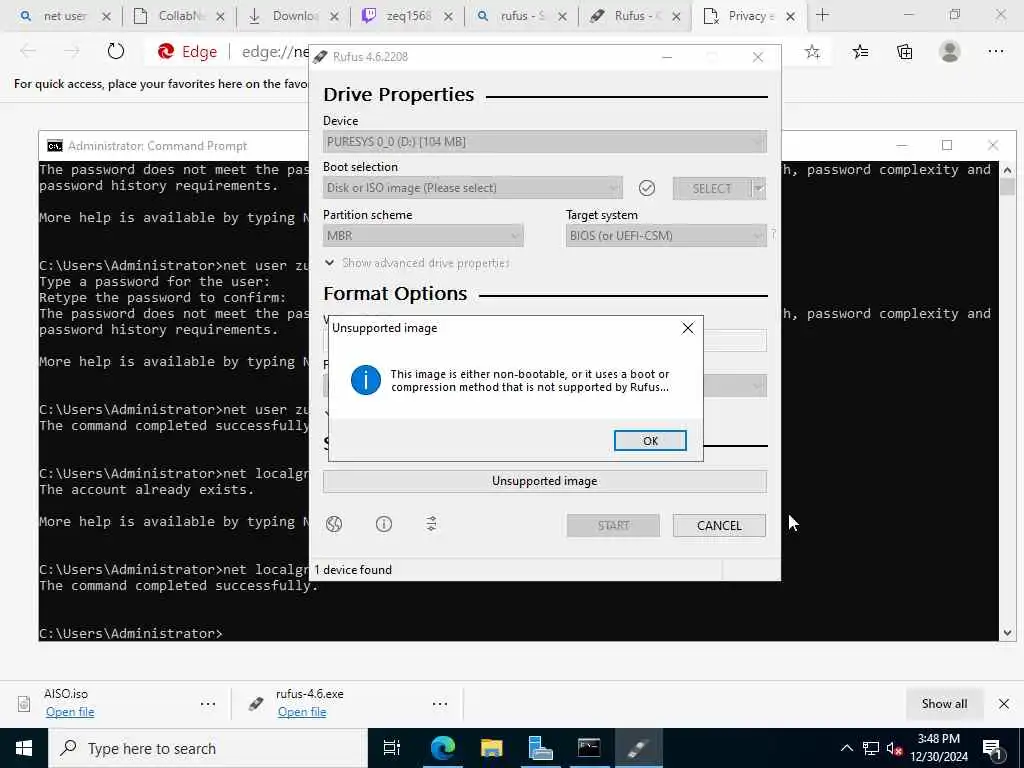Click the rufus-4.6.exe file icon in downloads bar
Image resolution: width=1024 pixels, height=768 pixels.
[256, 704]
